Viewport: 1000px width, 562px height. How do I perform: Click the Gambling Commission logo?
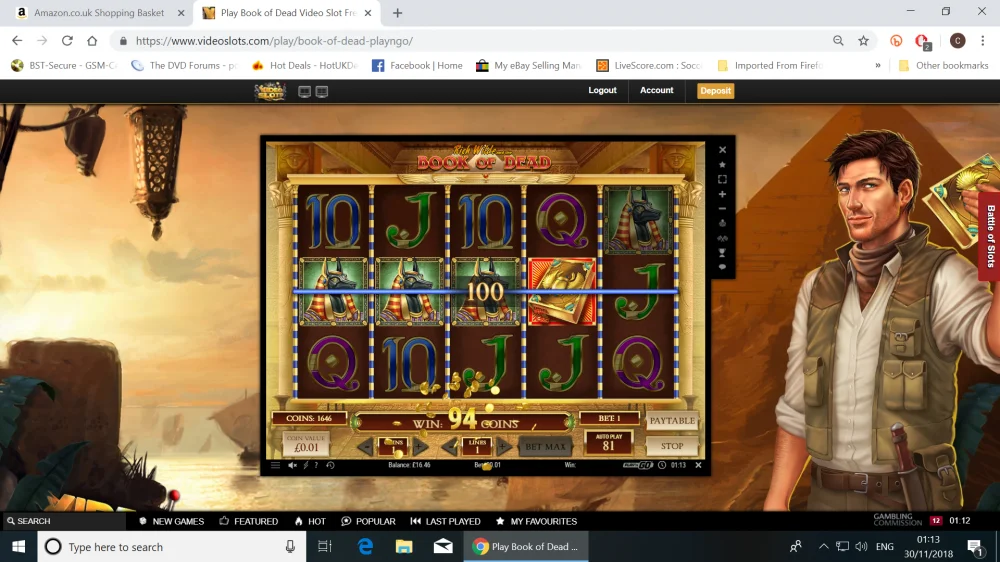click(x=898, y=520)
